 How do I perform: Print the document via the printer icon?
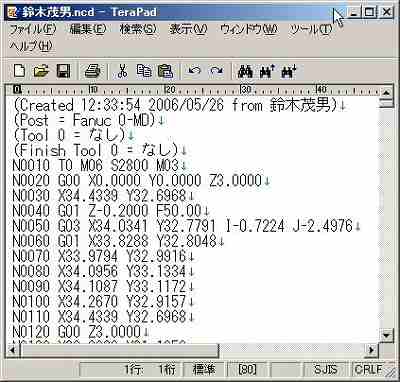point(92,71)
